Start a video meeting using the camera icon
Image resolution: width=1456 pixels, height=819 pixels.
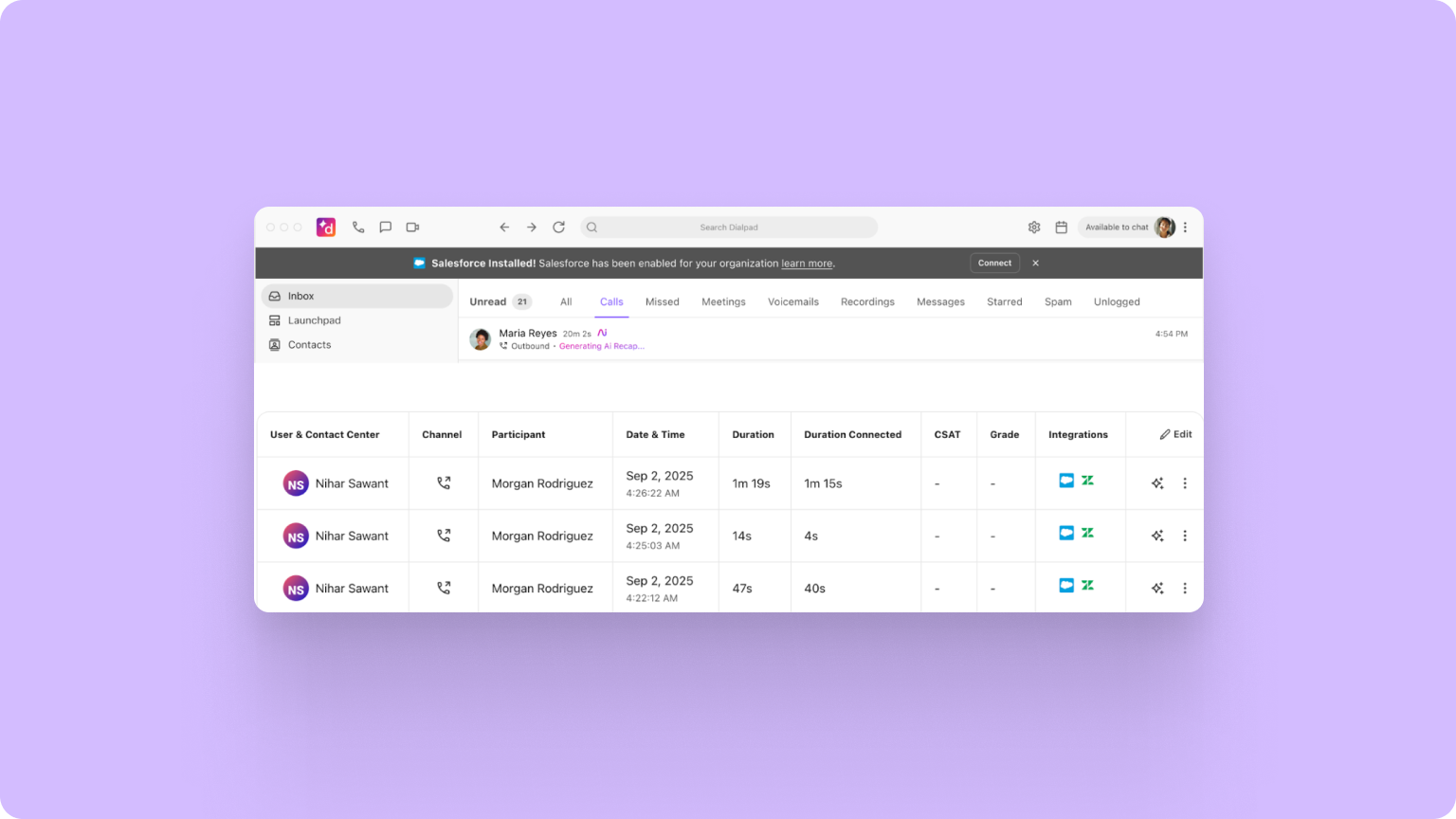point(411,227)
